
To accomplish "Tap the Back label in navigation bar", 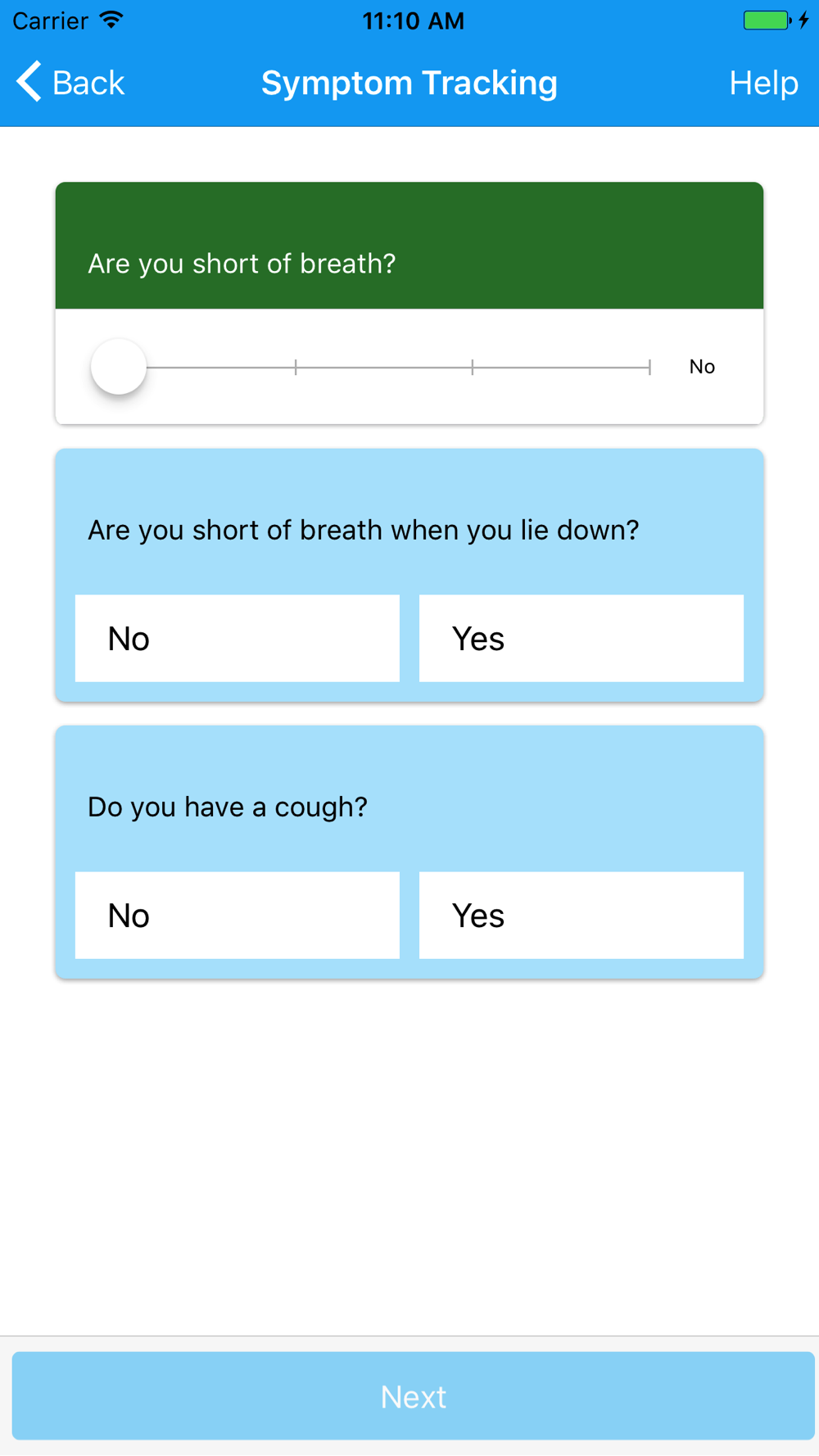I will point(88,83).
